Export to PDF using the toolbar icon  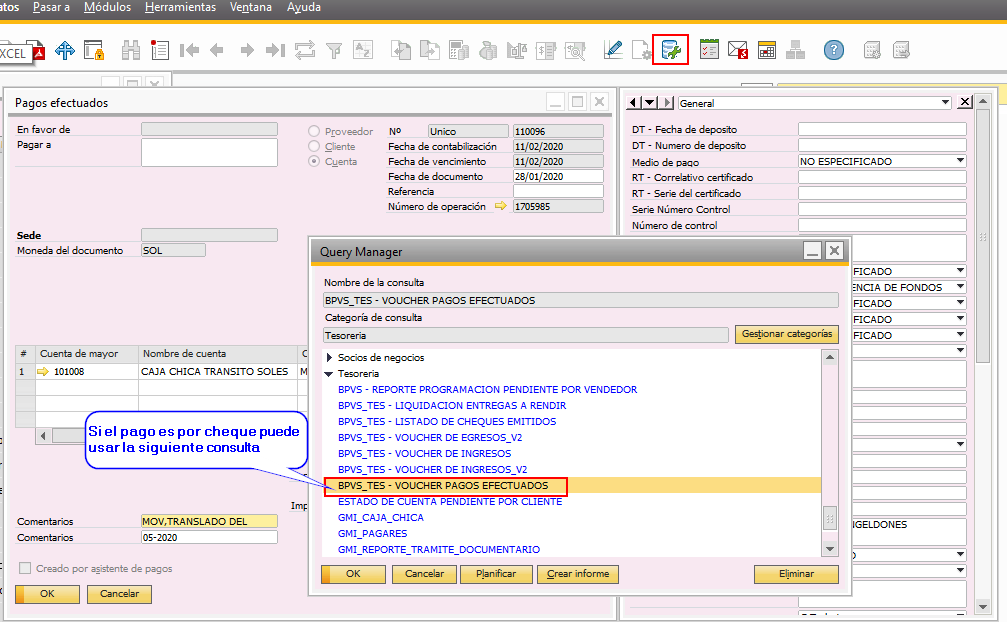pyautogui.click(x=39, y=51)
